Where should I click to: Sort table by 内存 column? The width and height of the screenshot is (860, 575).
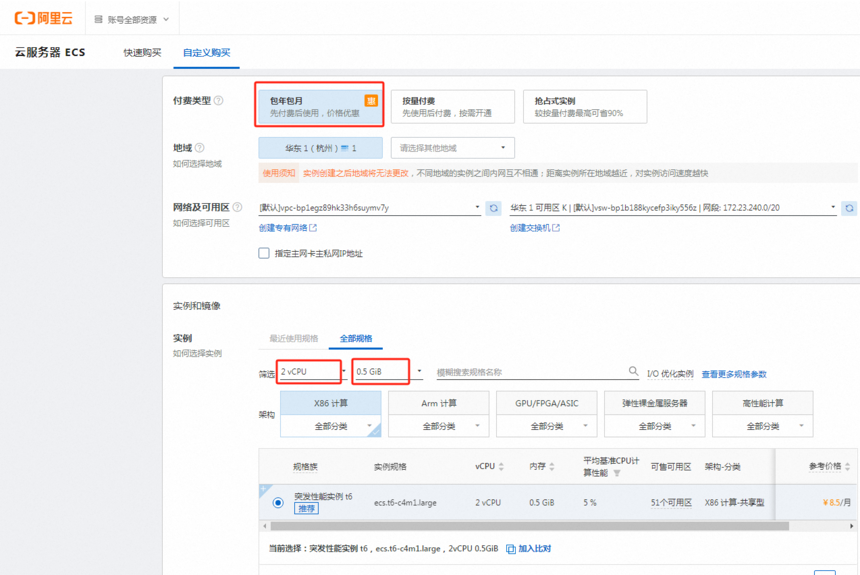pos(552,466)
